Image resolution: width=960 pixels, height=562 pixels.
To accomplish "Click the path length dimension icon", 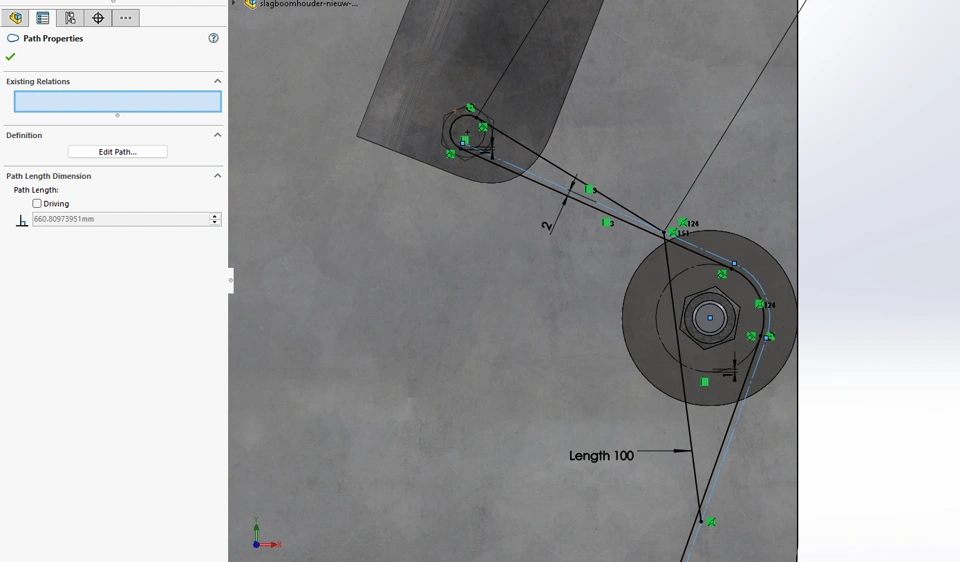I will [21, 220].
